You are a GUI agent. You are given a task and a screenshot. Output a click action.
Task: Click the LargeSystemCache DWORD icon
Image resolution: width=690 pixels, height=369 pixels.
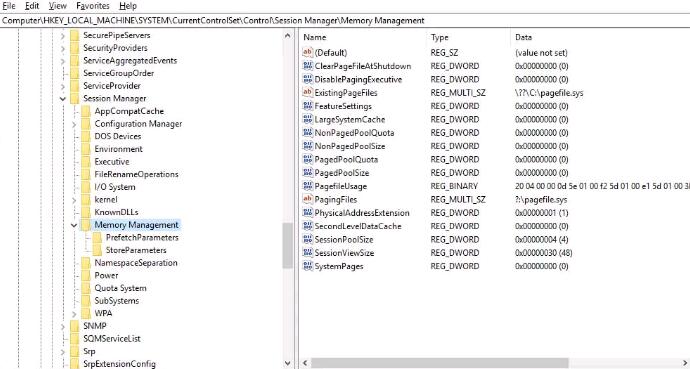click(x=308, y=119)
